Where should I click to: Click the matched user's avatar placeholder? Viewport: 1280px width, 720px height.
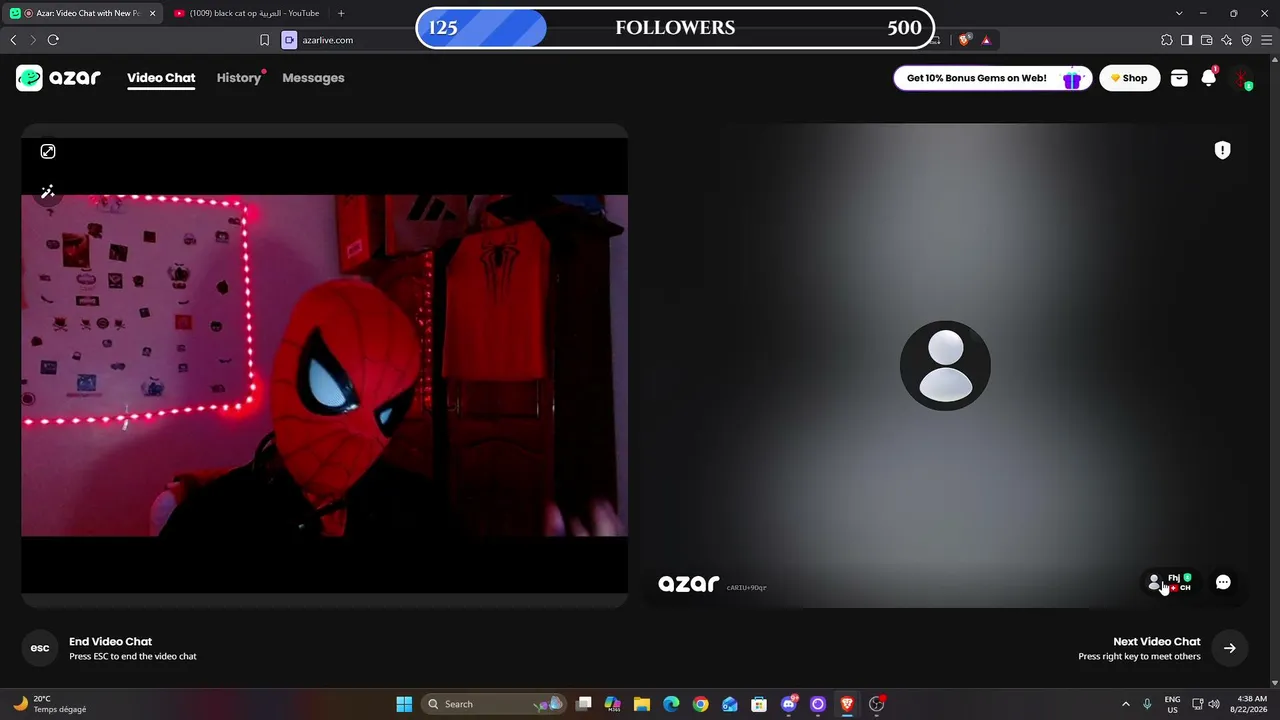[x=945, y=366]
